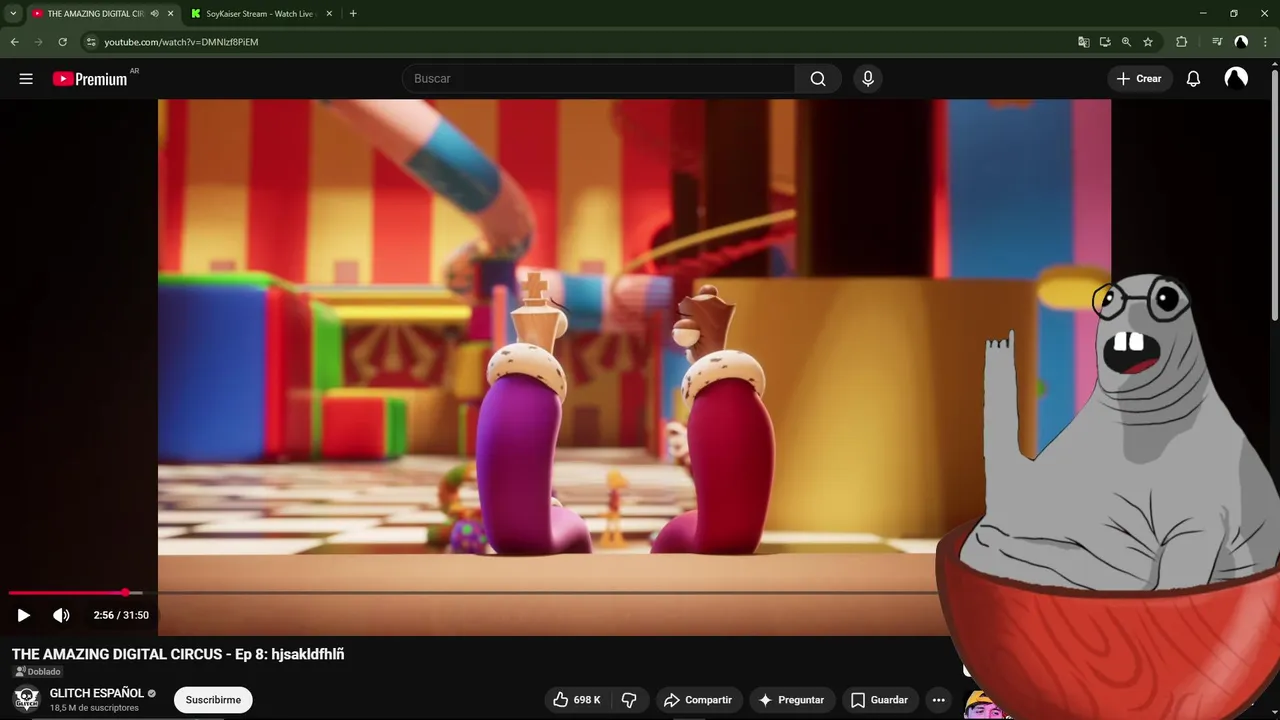Viewport: 1280px width, 720px height.
Task: Open the Crear create menu
Action: pyautogui.click(x=1139, y=79)
